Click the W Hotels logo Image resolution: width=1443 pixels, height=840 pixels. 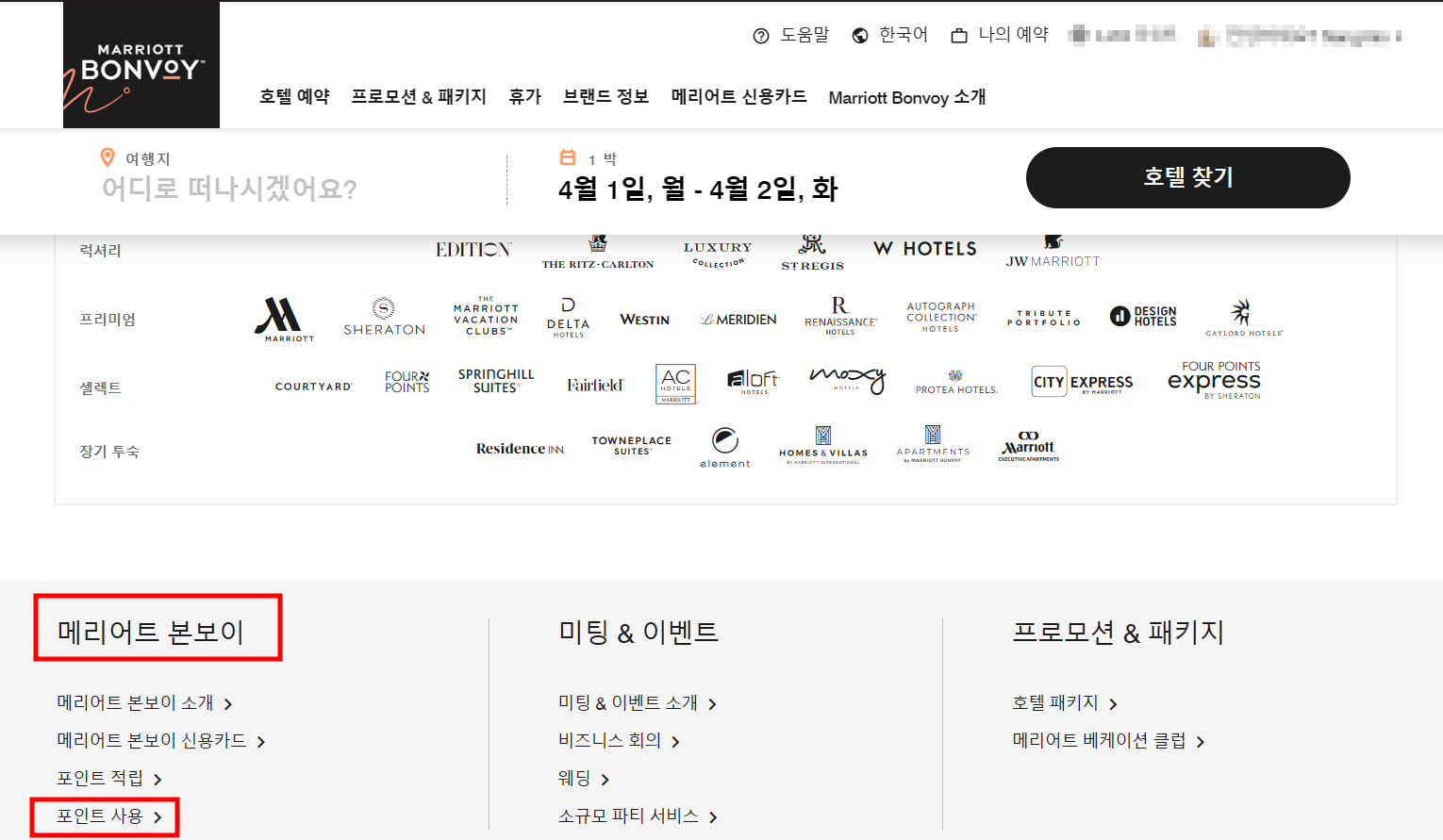pos(925,249)
